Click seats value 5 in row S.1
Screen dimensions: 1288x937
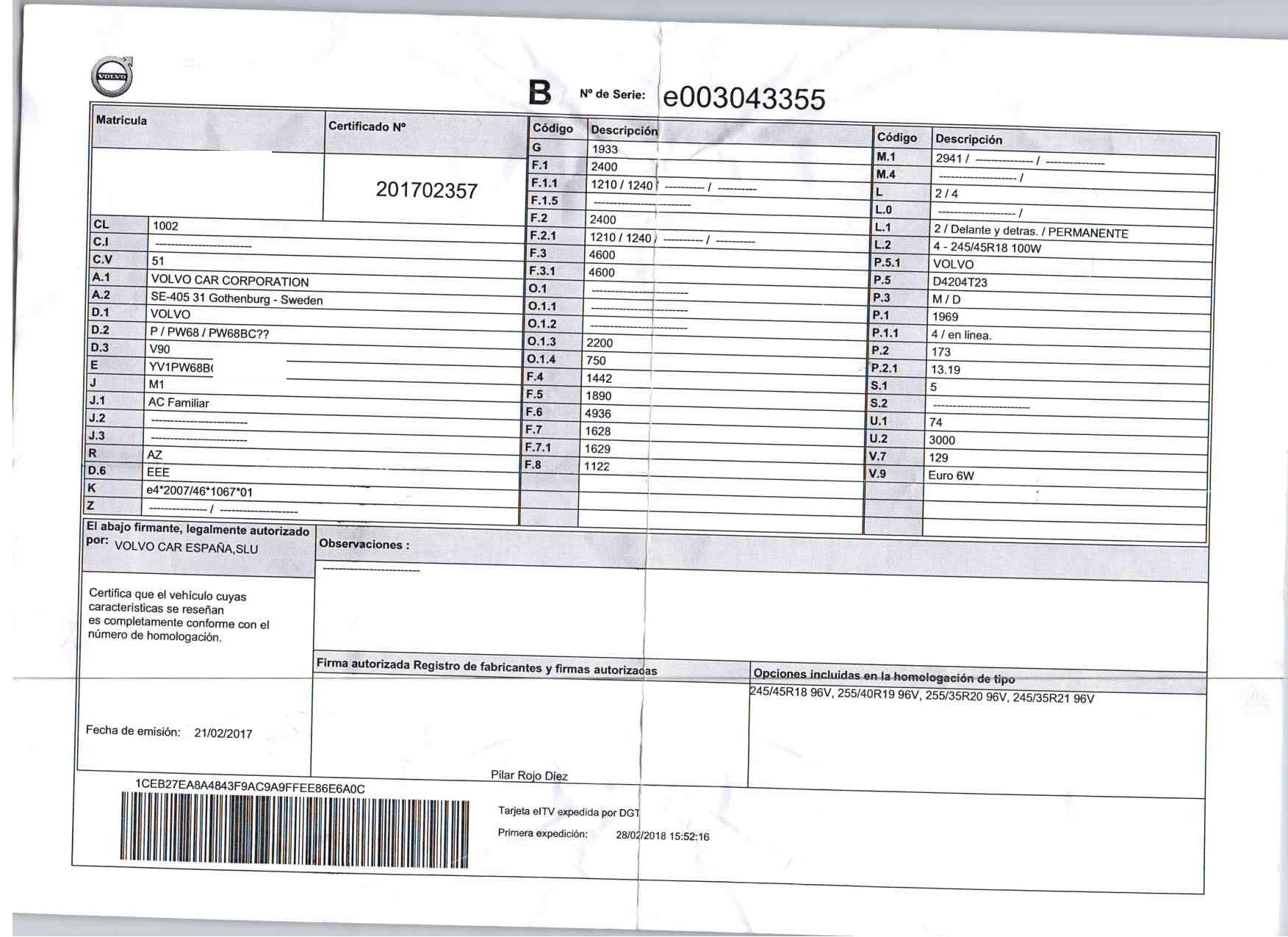[x=934, y=387]
